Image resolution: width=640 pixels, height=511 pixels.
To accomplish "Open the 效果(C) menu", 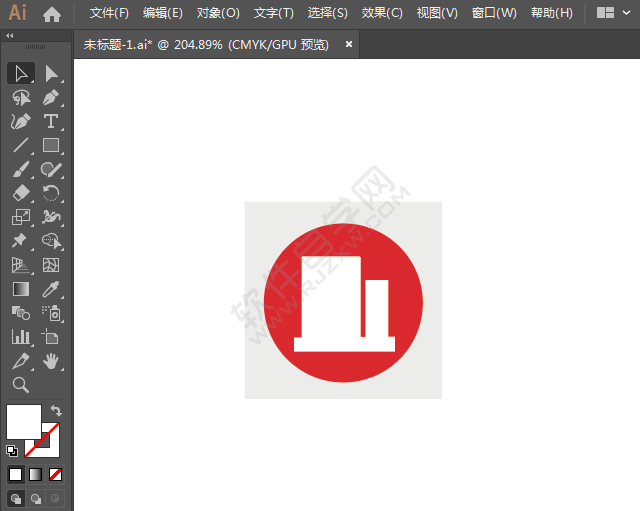I will (x=382, y=13).
